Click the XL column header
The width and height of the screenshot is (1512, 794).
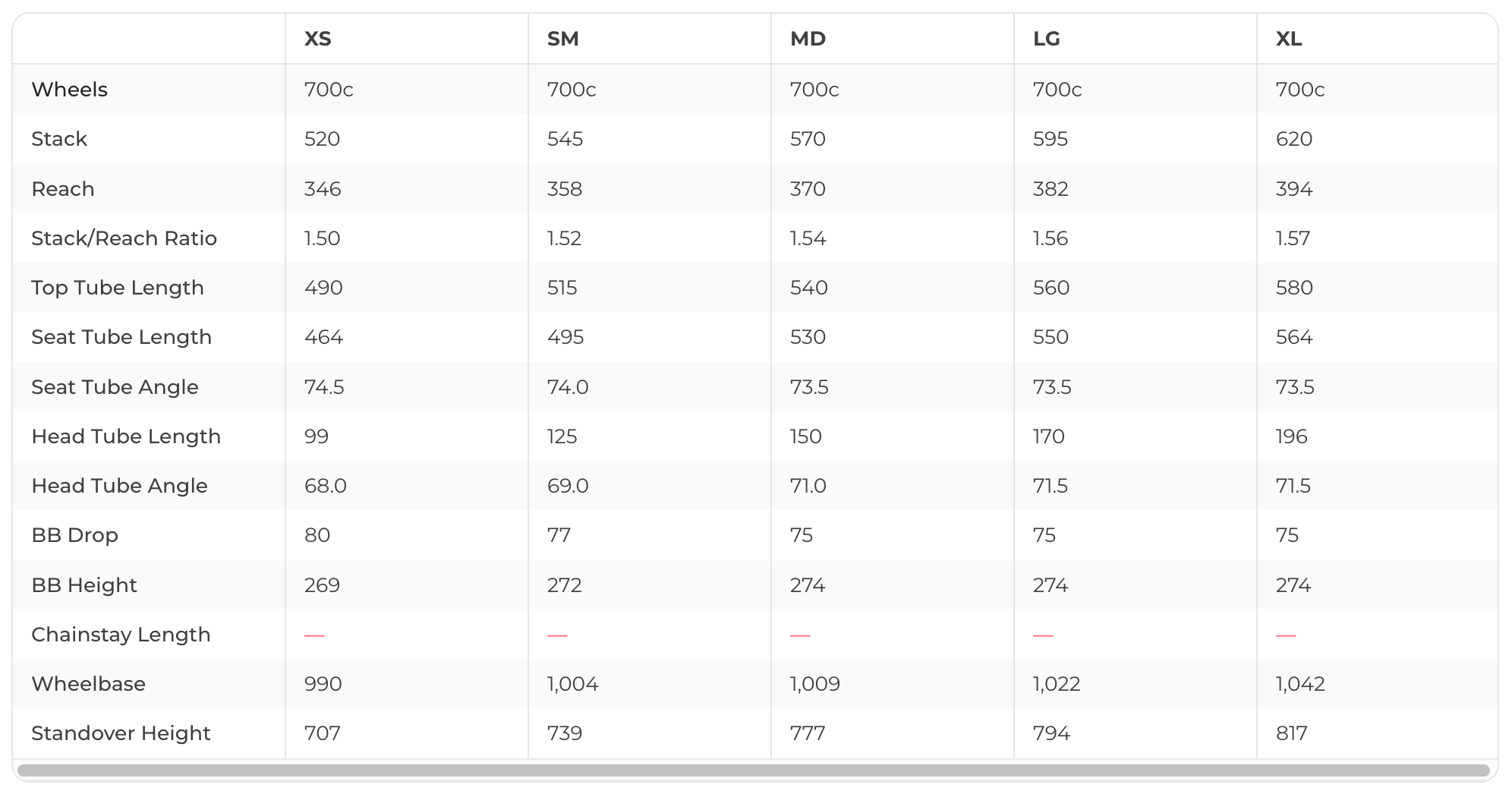tap(1288, 39)
